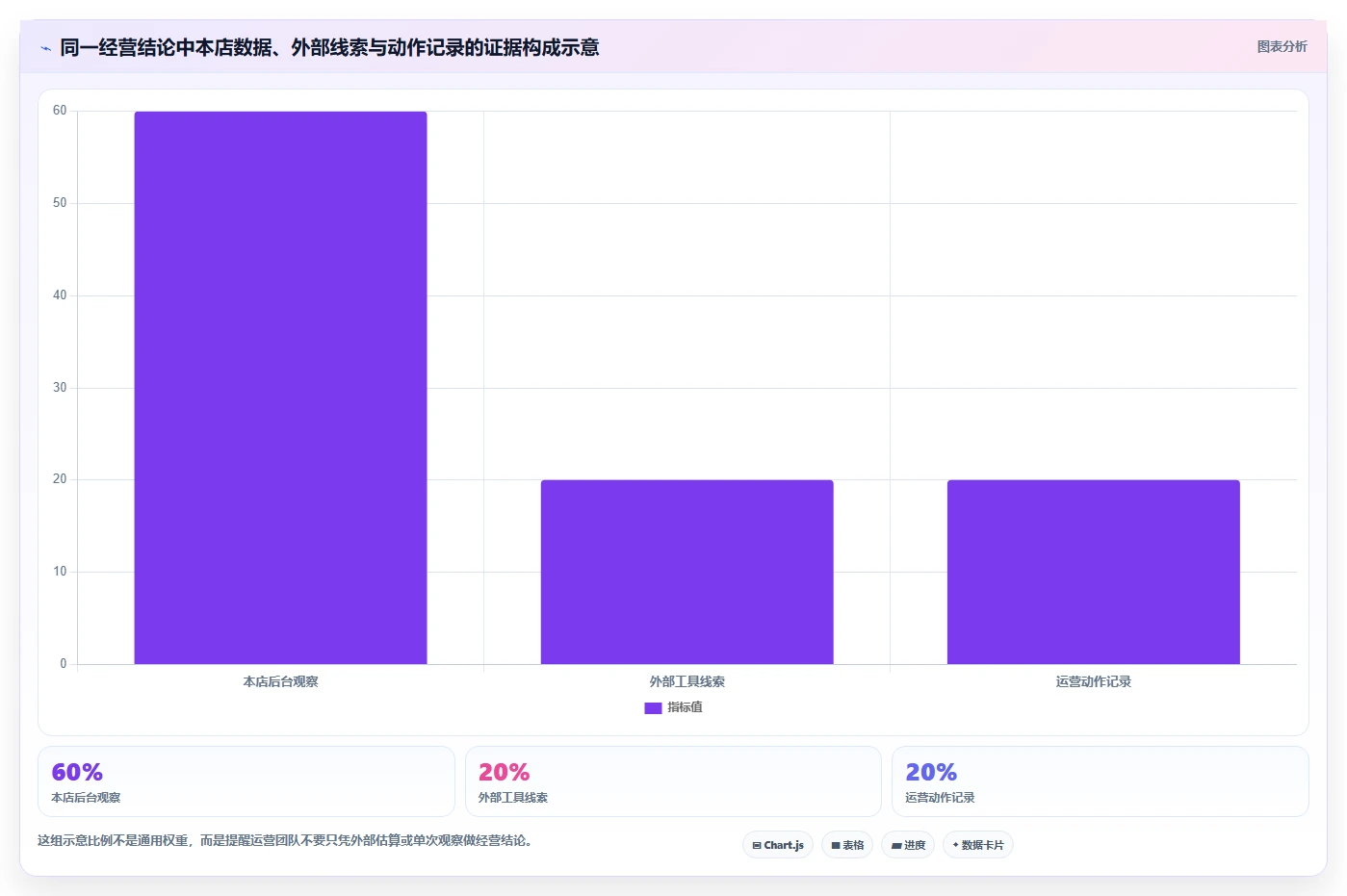Click the 运营动作记录 x-axis label
The width and height of the screenshot is (1347, 896).
[x=1093, y=681]
